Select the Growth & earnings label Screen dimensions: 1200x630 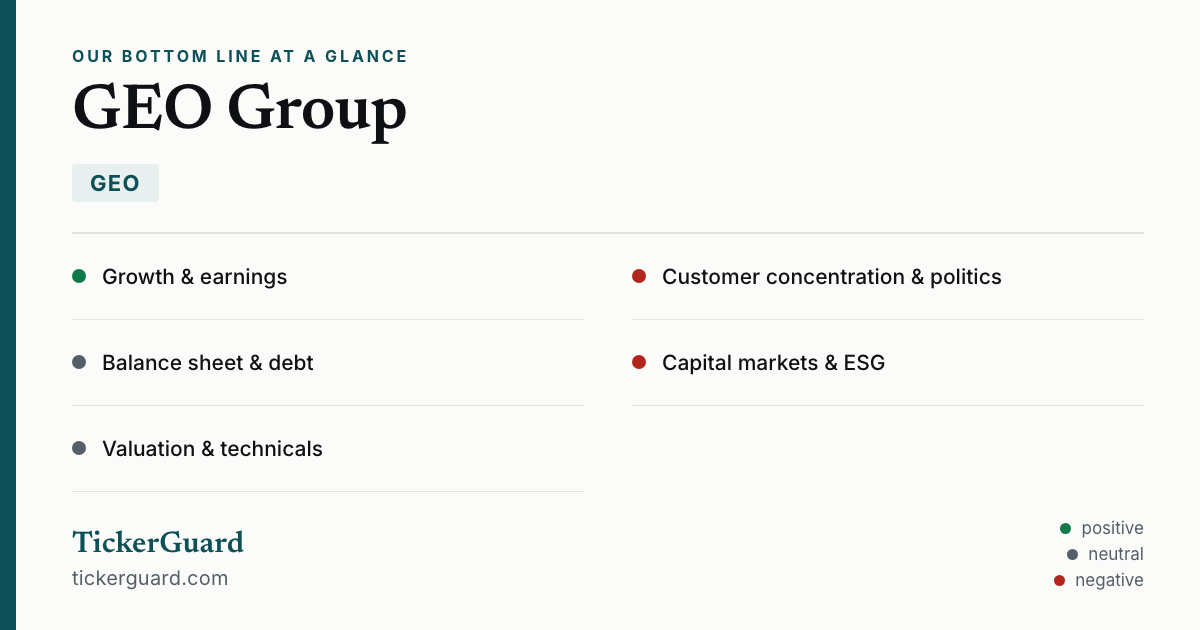pyautogui.click(x=194, y=277)
